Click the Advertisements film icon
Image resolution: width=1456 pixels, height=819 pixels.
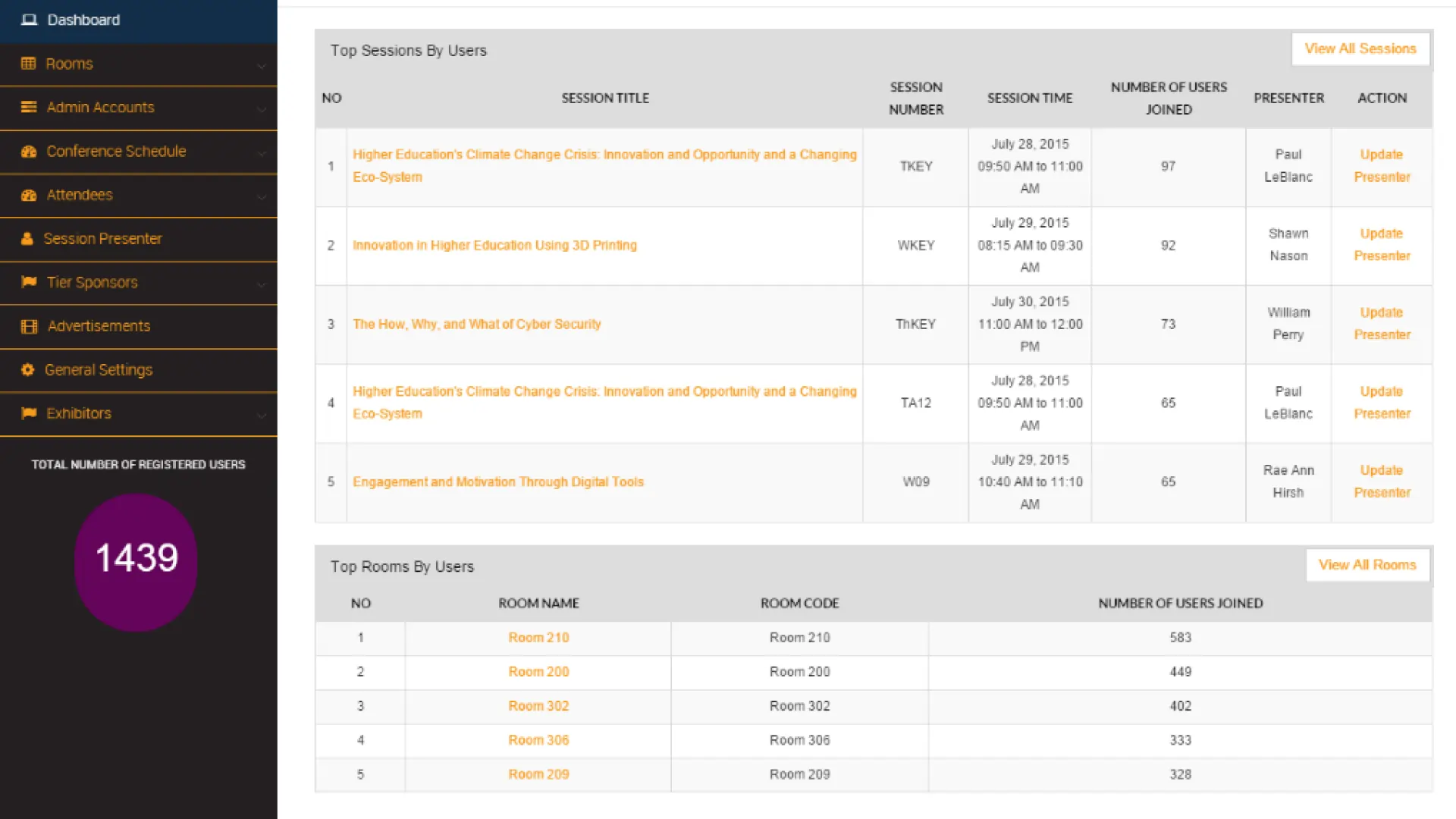coord(29,326)
